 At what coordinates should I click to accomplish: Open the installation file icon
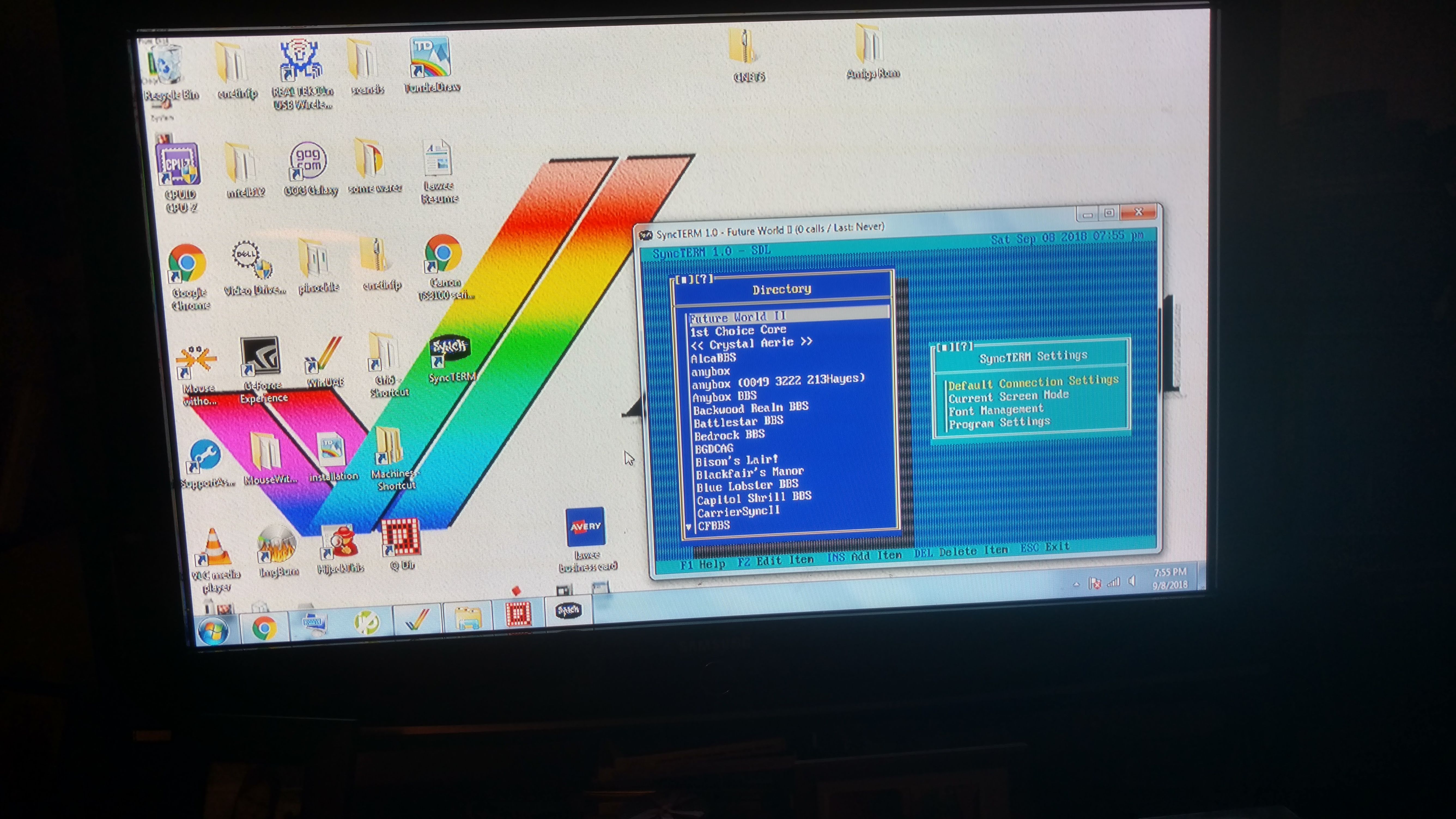pos(333,457)
